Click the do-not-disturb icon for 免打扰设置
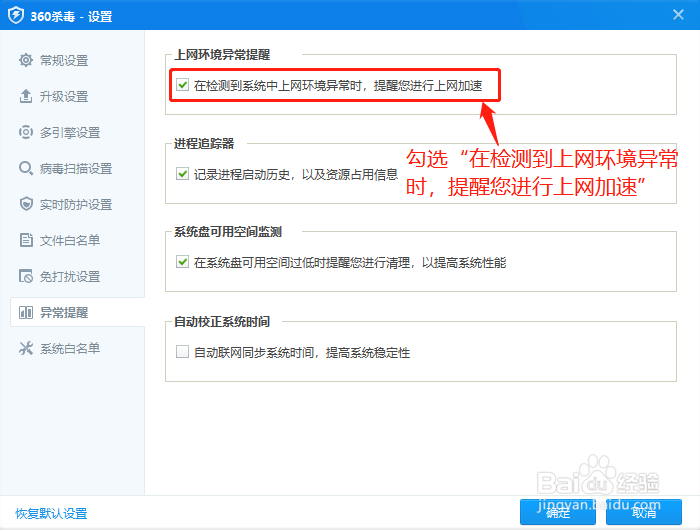This screenshot has height=530, width=700. 26,276
